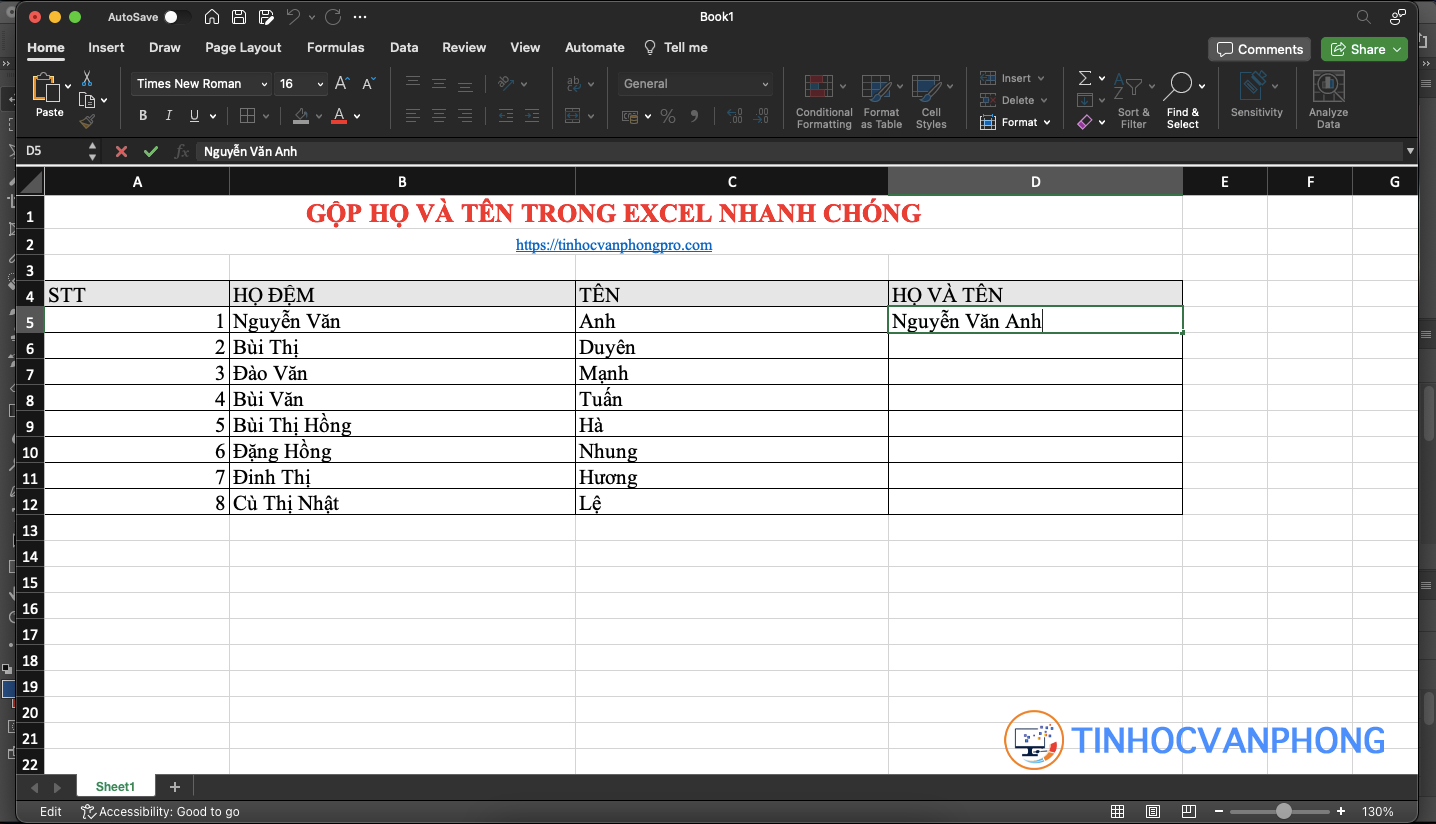Click the AutoSum sigma icon
This screenshot has width=1436, height=824.
click(1085, 78)
